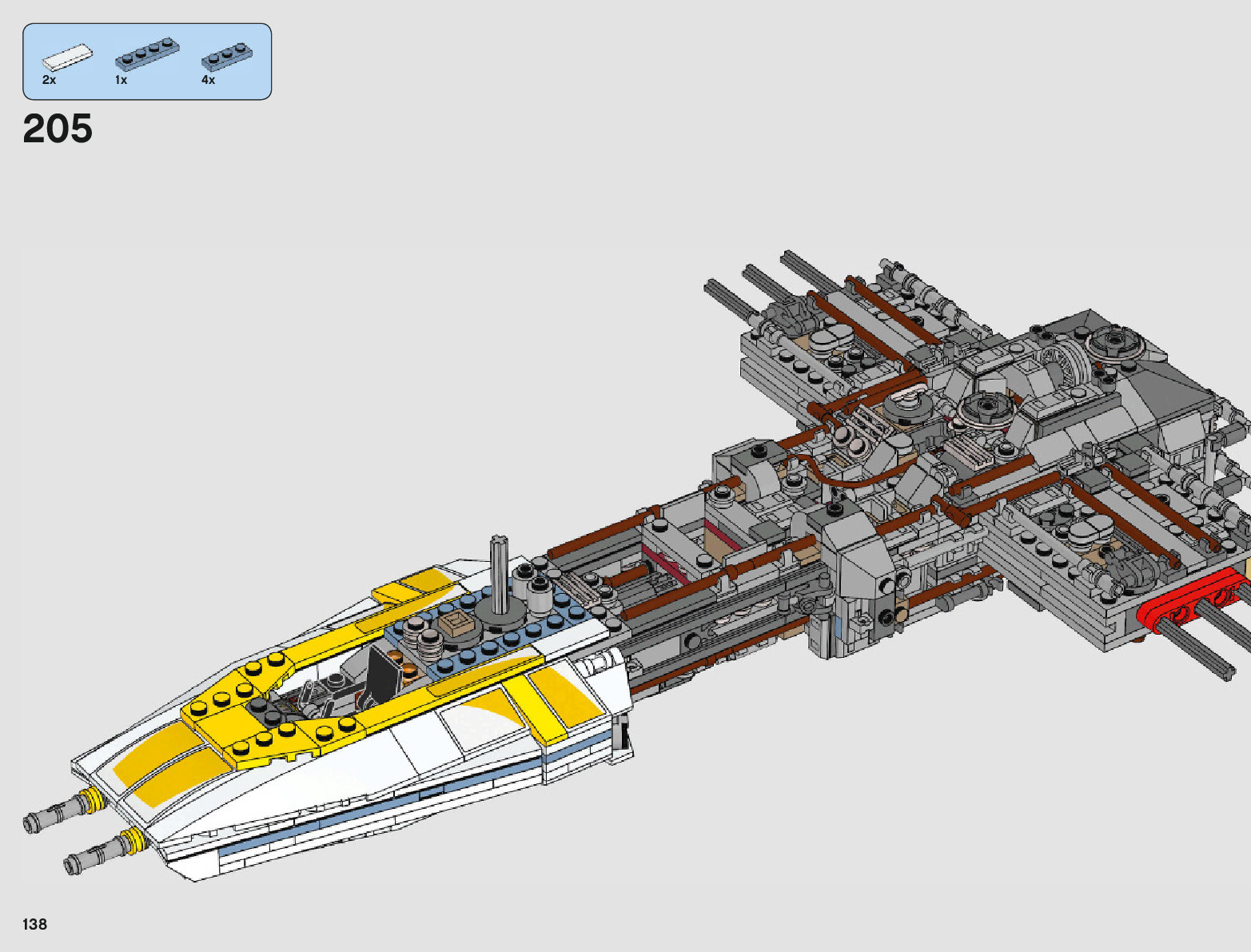Select the four-stud plate marked 1x
1251x952 pixels.
point(146,54)
